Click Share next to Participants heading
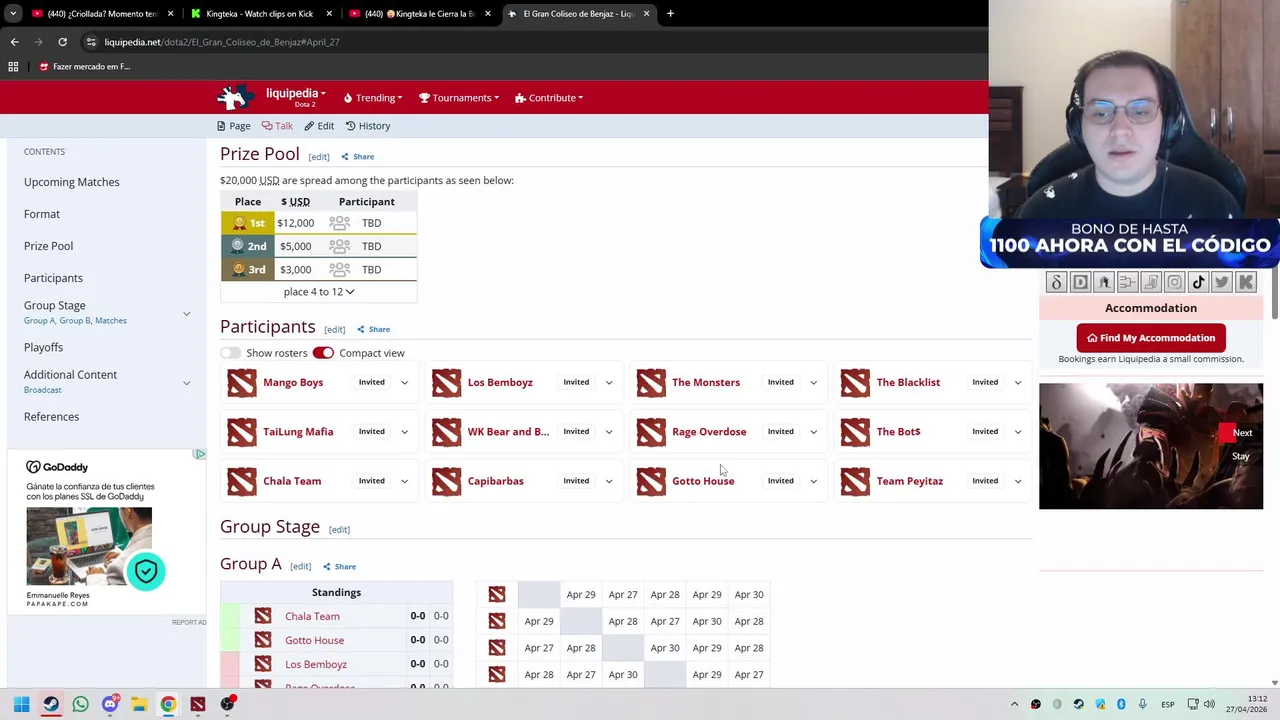Viewport: 1280px width, 720px height. point(373,329)
